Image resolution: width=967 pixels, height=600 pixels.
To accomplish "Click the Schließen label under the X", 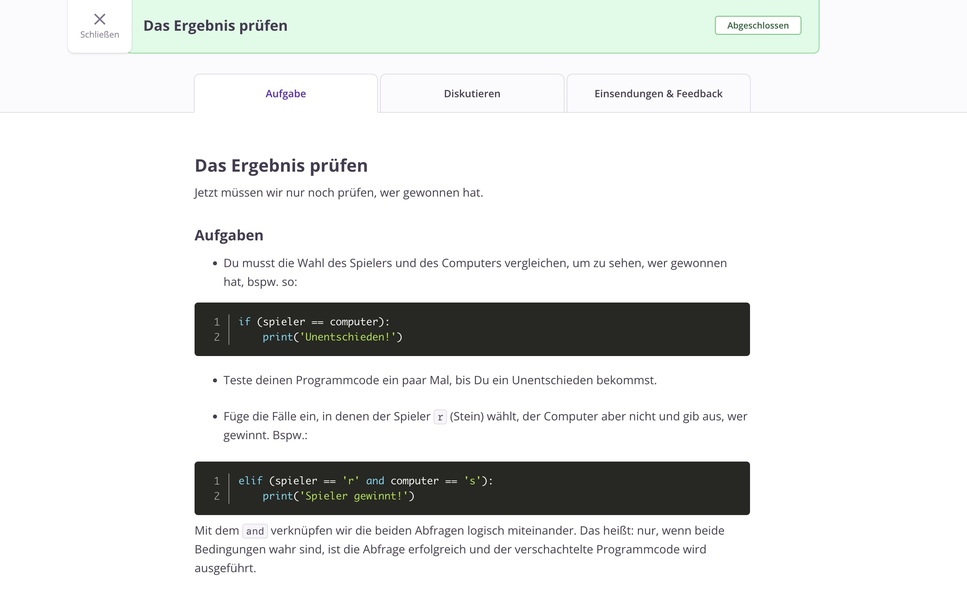I will [100, 35].
